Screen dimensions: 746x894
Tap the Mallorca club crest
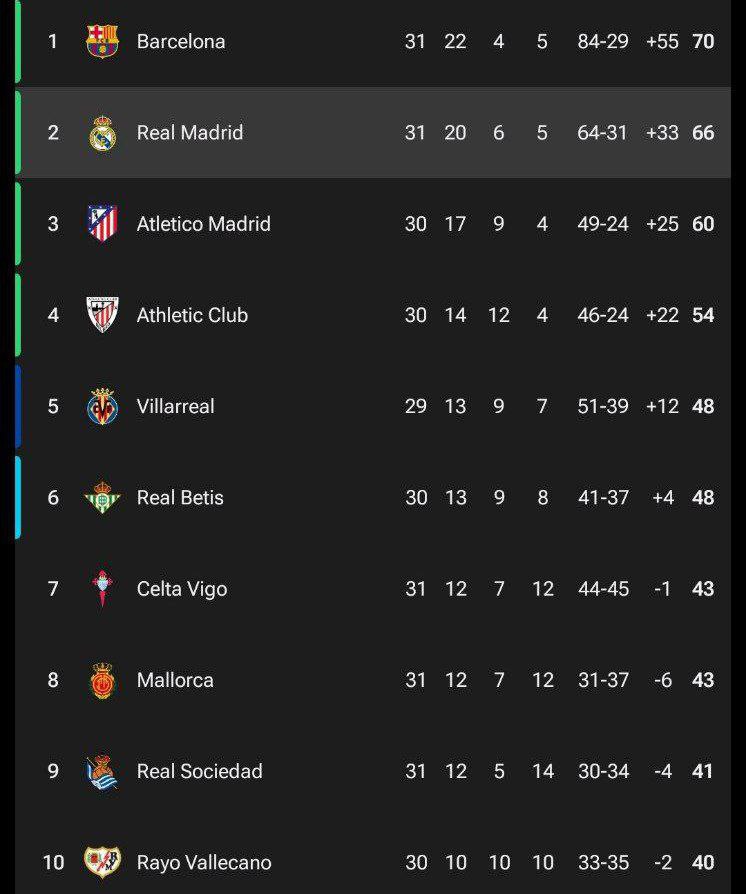(103, 680)
